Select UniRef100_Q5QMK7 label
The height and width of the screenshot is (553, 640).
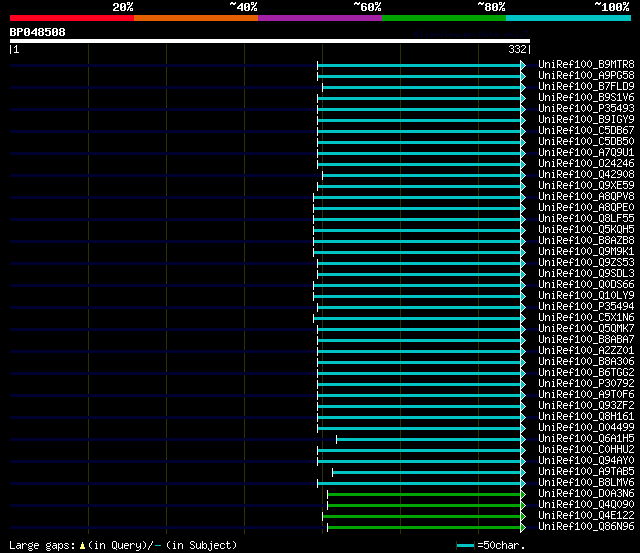pyautogui.click(x=586, y=329)
